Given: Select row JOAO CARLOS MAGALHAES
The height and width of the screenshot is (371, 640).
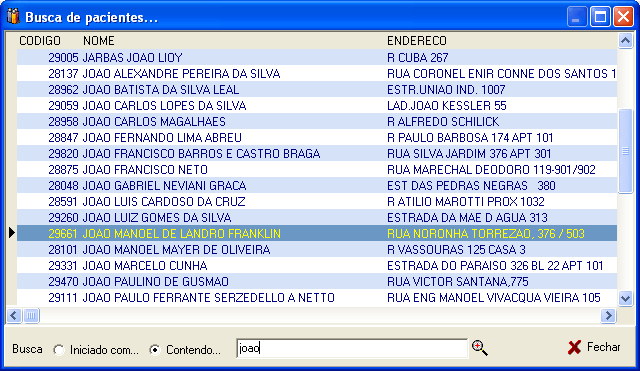Looking at the screenshot, I should click(x=317, y=122).
